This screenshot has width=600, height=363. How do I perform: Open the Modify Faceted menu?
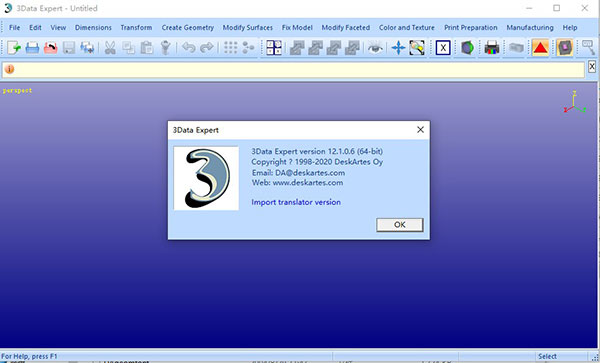[346, 28]
